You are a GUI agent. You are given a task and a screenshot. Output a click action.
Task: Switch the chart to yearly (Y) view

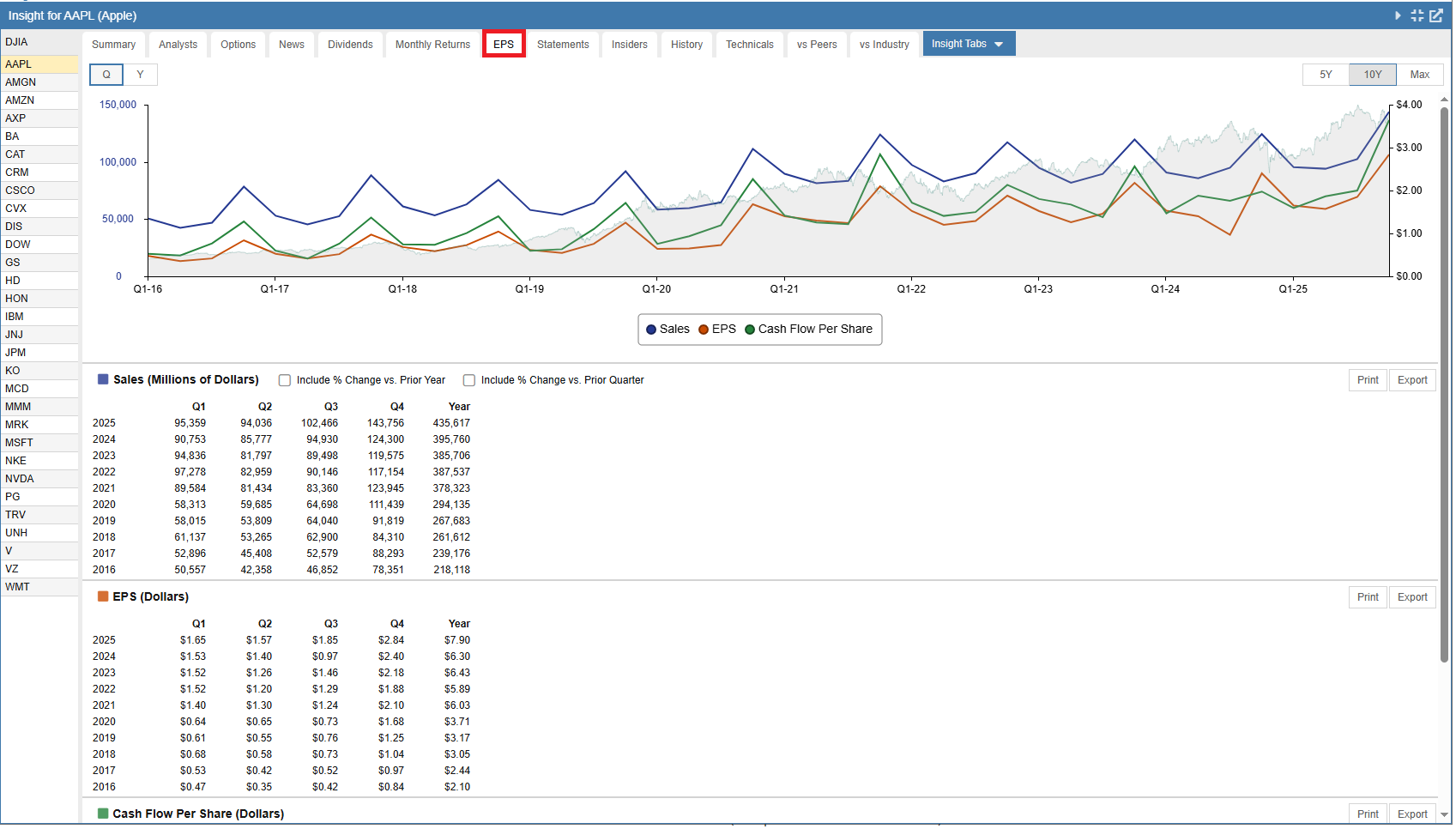[x=141, y=75]
